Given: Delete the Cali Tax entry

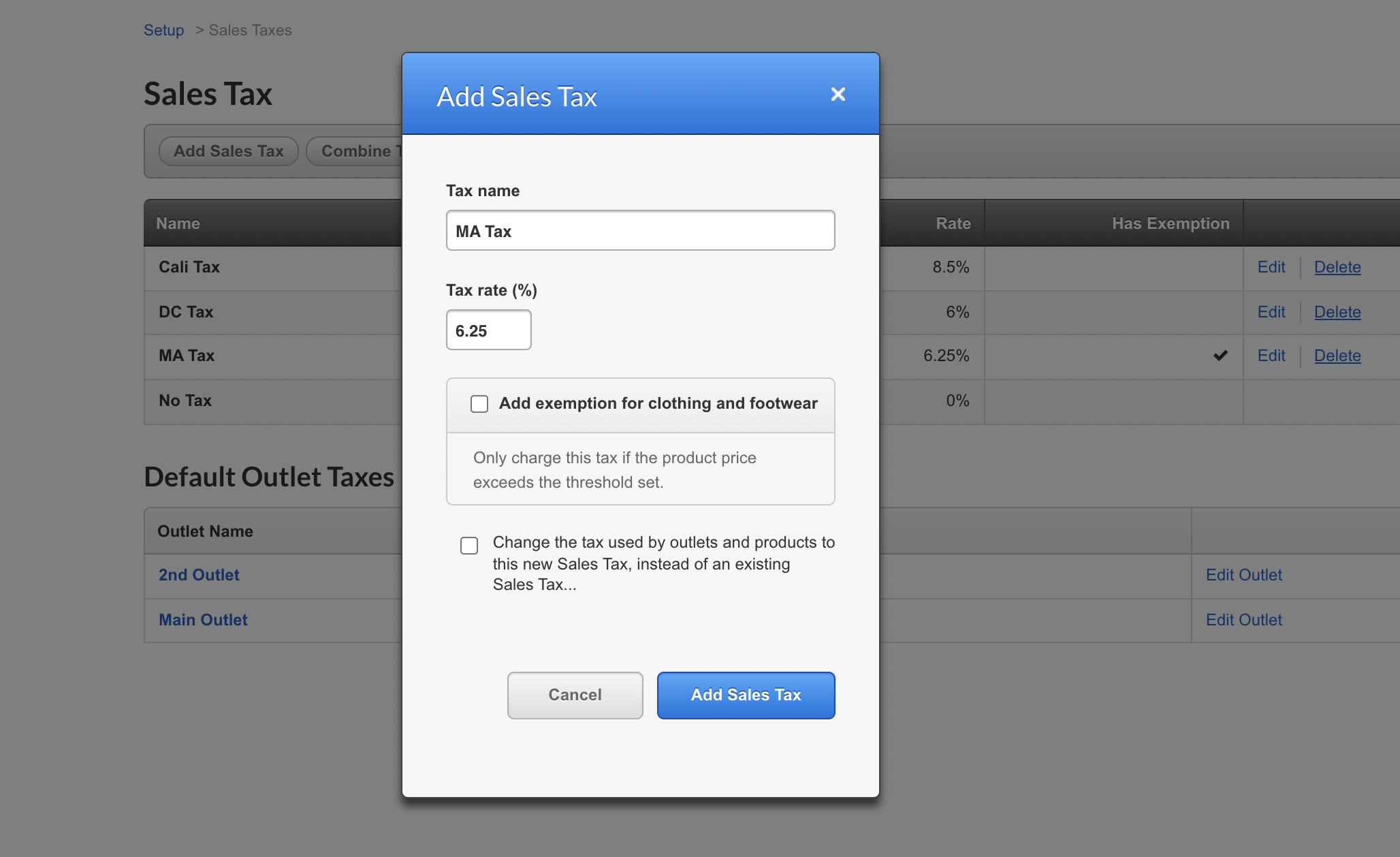Looking at the screenshot, I should click(x=1337, y=267).
